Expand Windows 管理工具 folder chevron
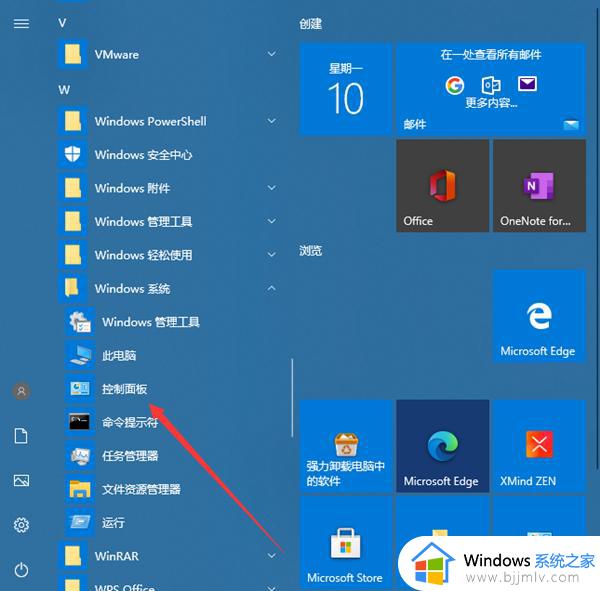The width and height of the screenshot is (600, 591). point(272,221)
